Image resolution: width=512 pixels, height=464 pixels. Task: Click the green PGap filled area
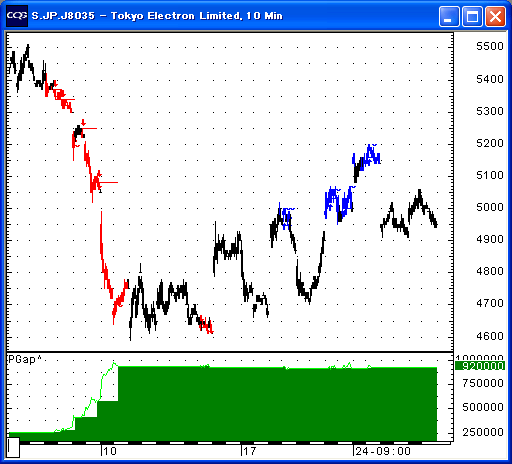click(x=277, y=404)
